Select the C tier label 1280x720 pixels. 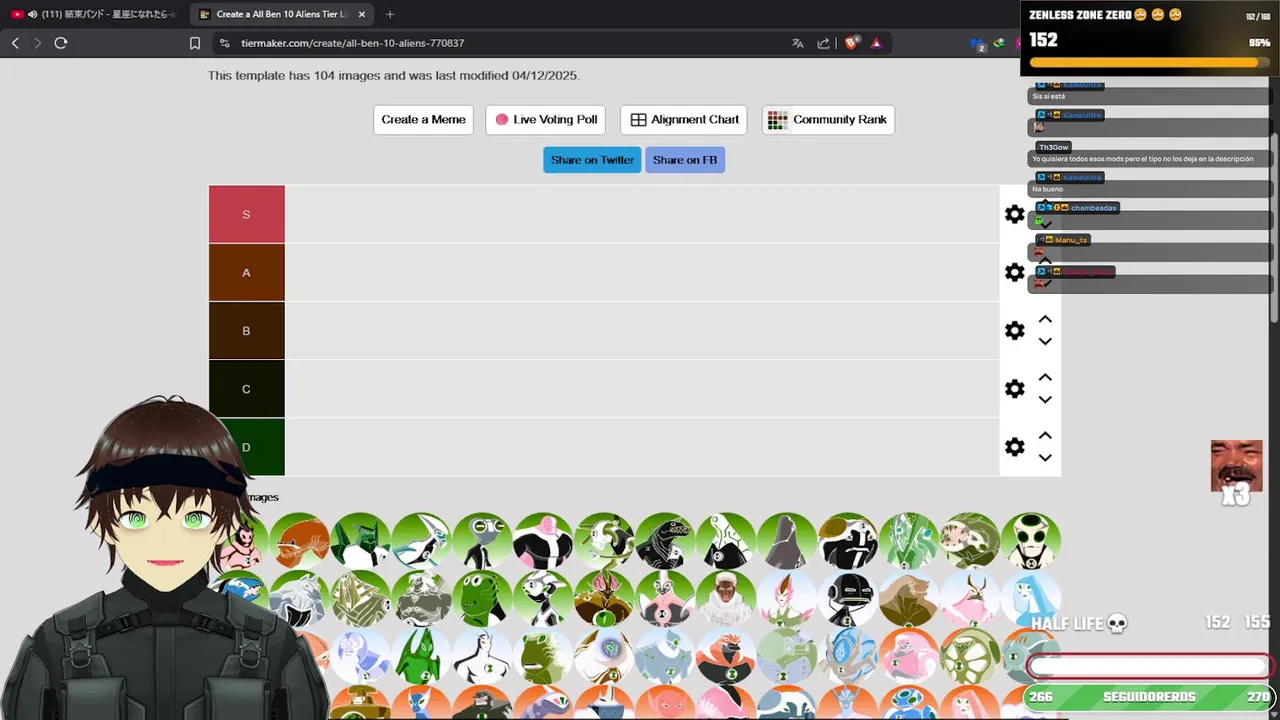246,389
